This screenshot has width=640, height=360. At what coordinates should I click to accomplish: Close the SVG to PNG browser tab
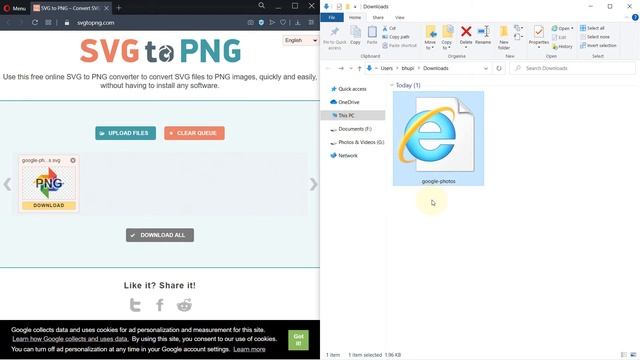click(107, 8)
